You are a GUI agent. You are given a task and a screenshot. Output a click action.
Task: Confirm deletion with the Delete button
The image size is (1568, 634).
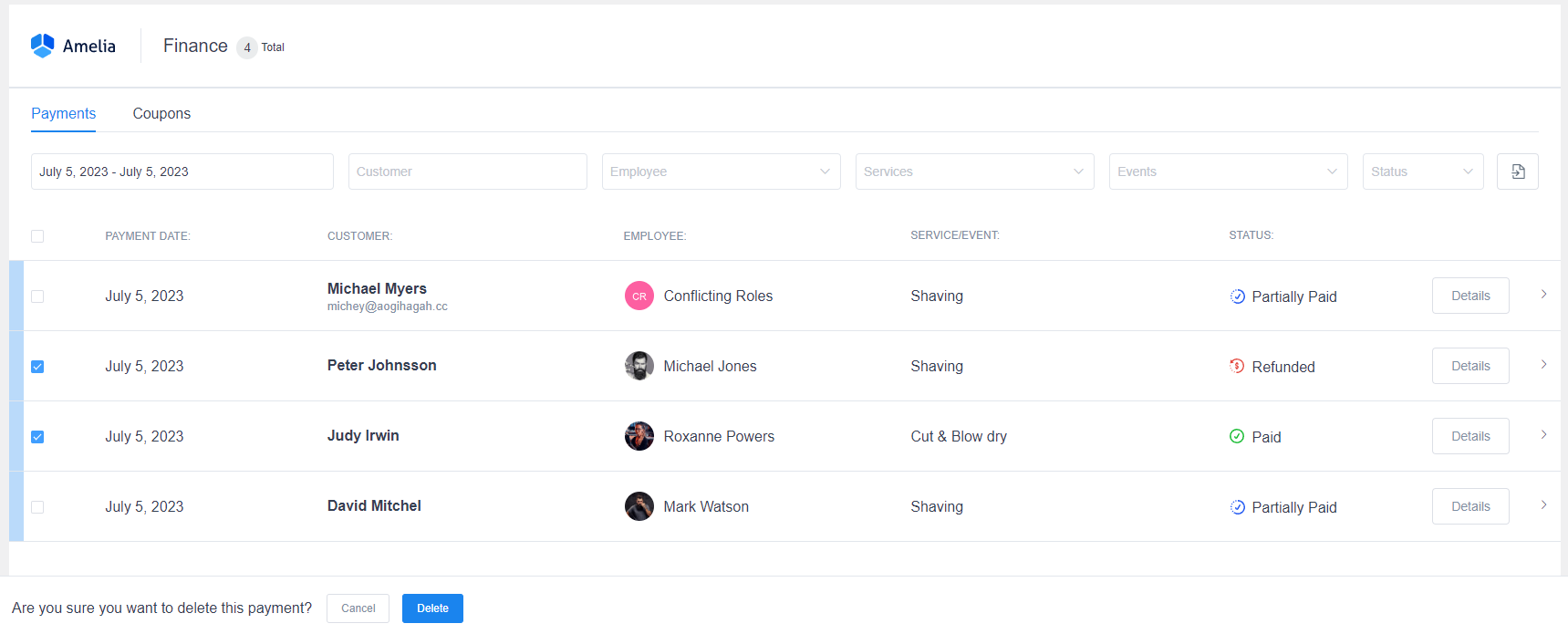click(432, 608)
